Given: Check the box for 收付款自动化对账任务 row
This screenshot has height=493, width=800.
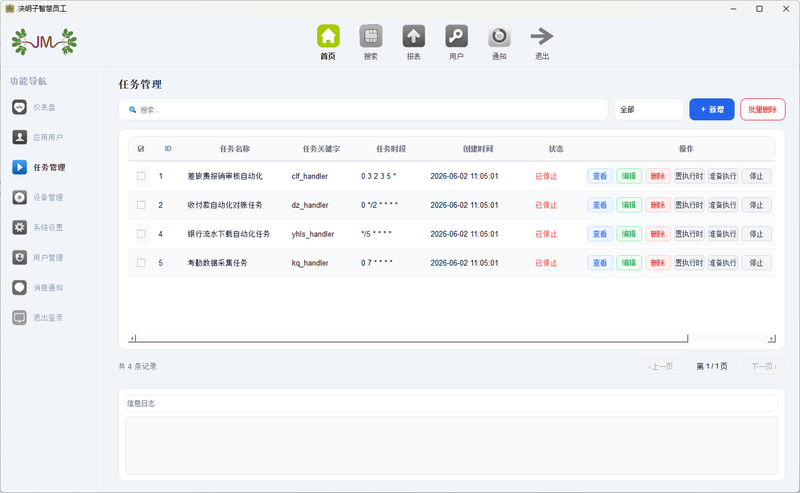Looking at the screenshot, I should 141,205.
